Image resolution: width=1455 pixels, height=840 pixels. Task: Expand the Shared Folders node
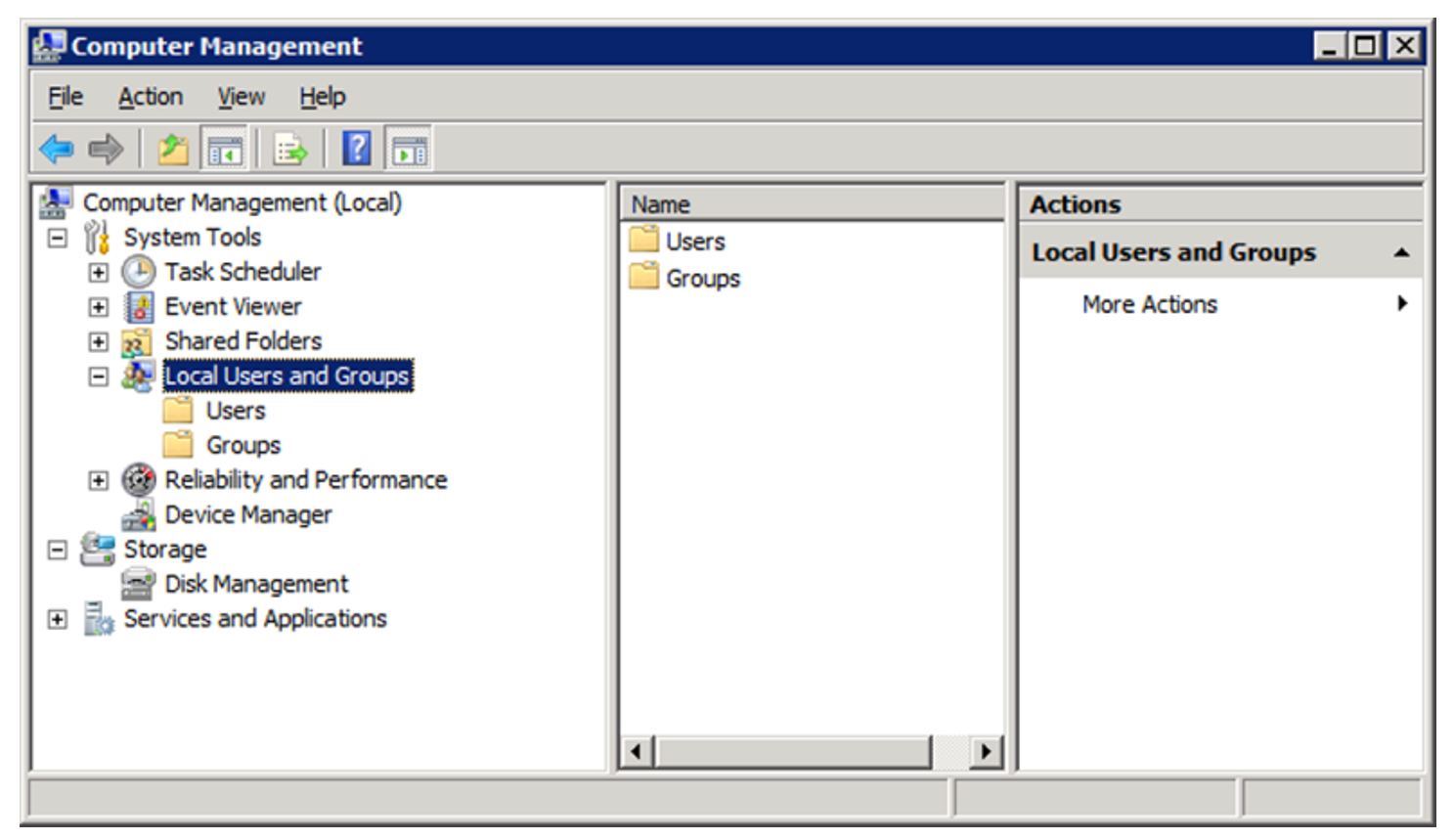(99, 342)
